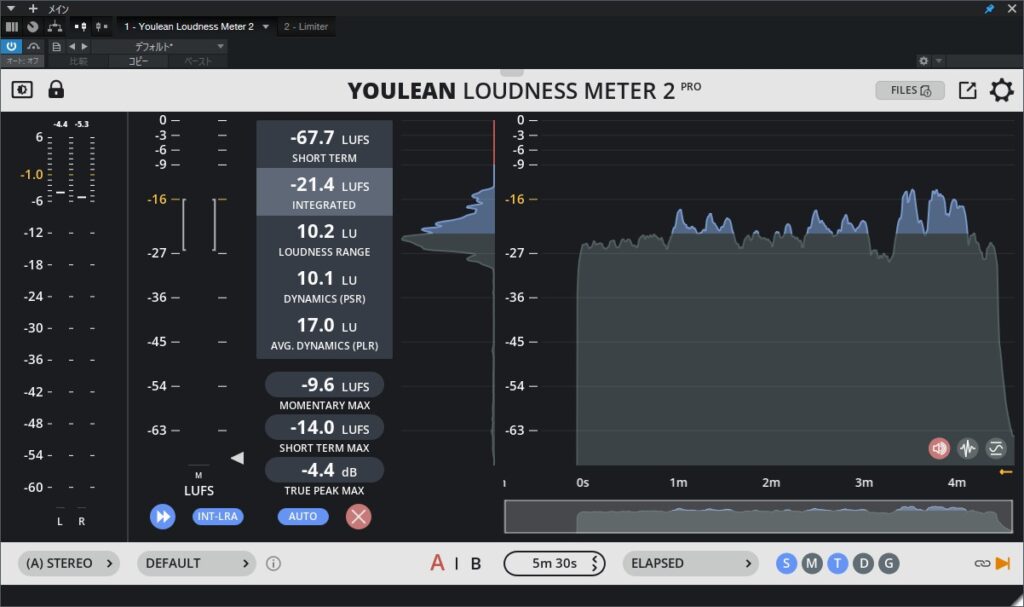Click the left sidechain fader icon
This screenshot has width=1024, height=607.
[x=80, y=27]
